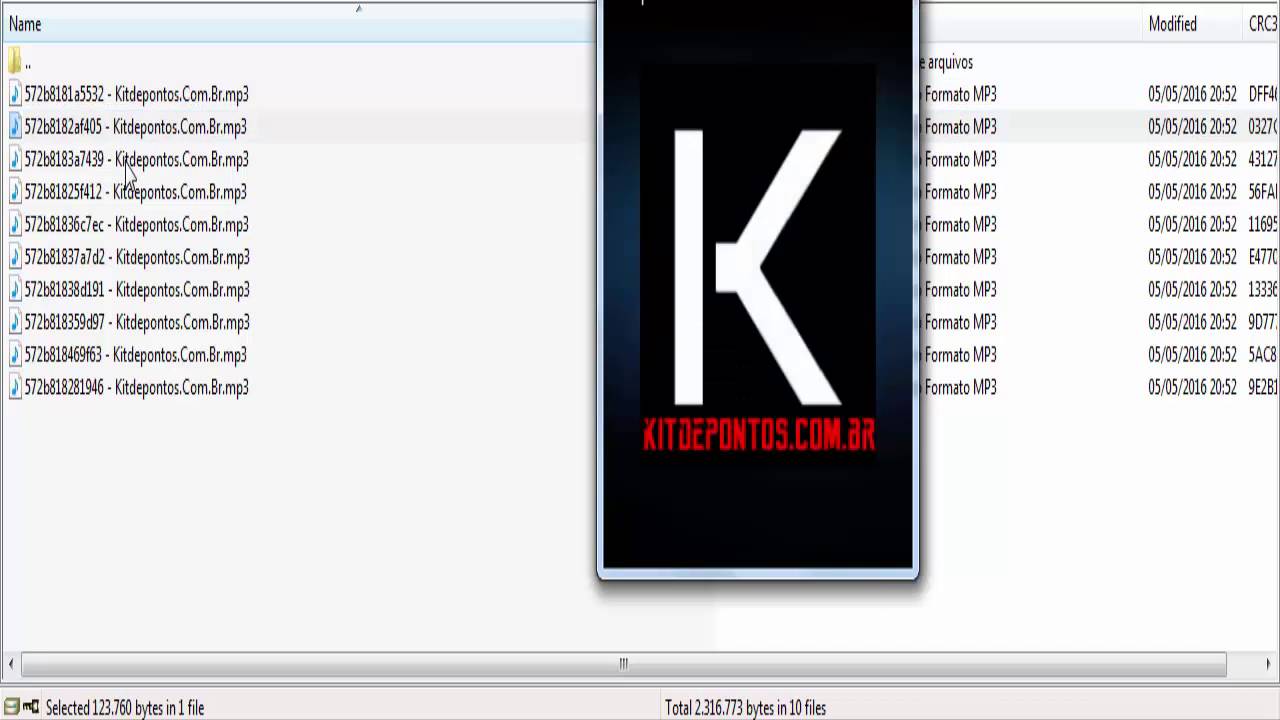This screenshot has height=720, width=1280.
Task: Click 'Selected 123.760 bytes in 1 file' status
Action: [125, 708]
